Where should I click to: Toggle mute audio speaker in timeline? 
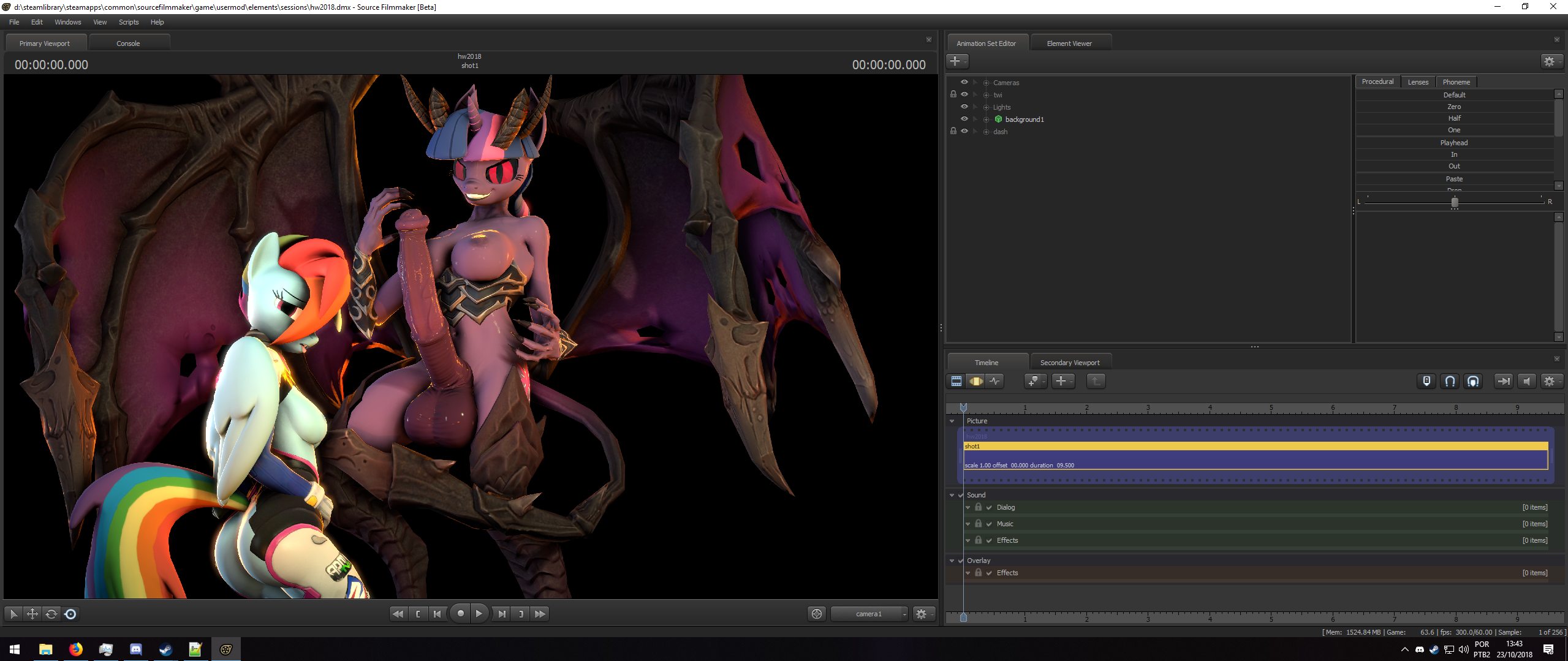tap(1527, 381)
